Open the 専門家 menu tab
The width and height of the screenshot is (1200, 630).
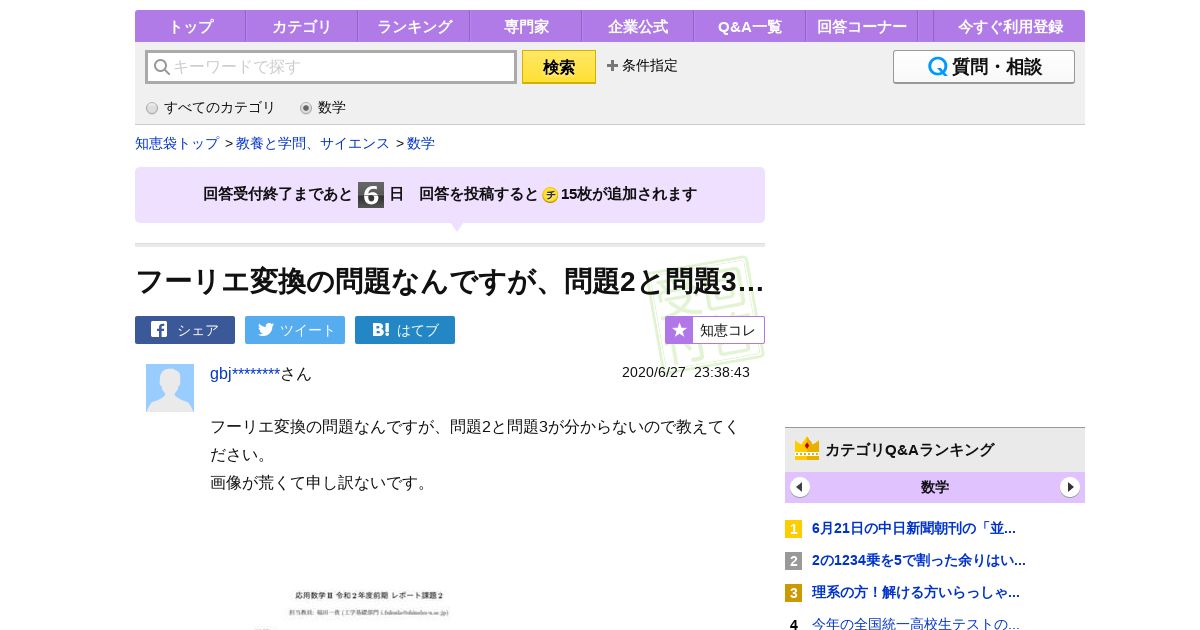(526, 26)
